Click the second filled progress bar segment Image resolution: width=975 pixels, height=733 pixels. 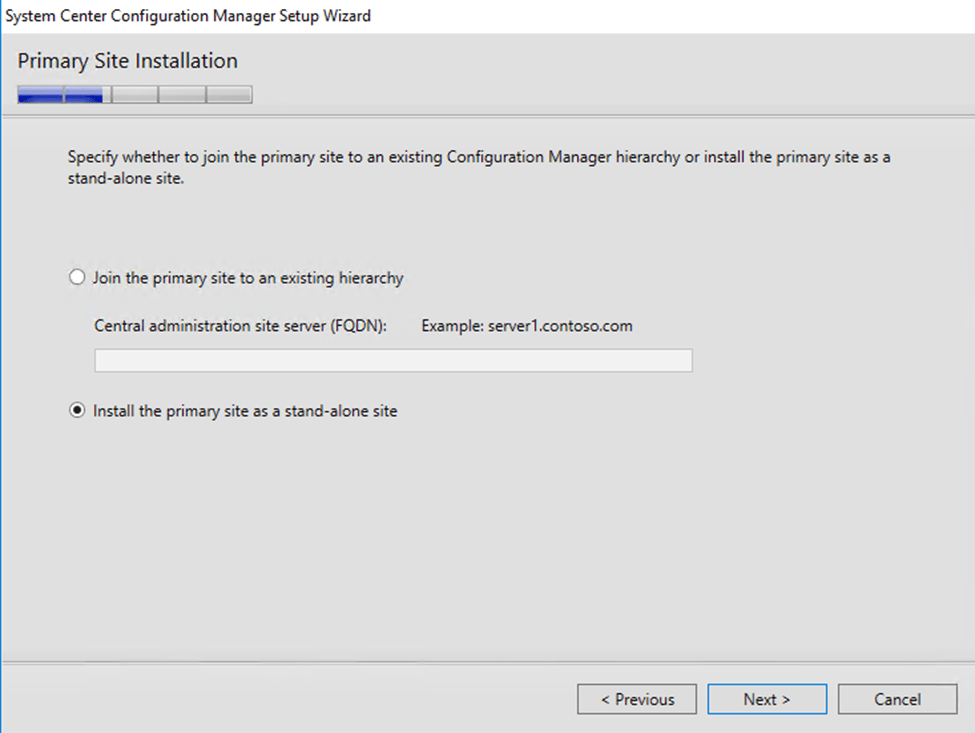click(x=84, y=96)
